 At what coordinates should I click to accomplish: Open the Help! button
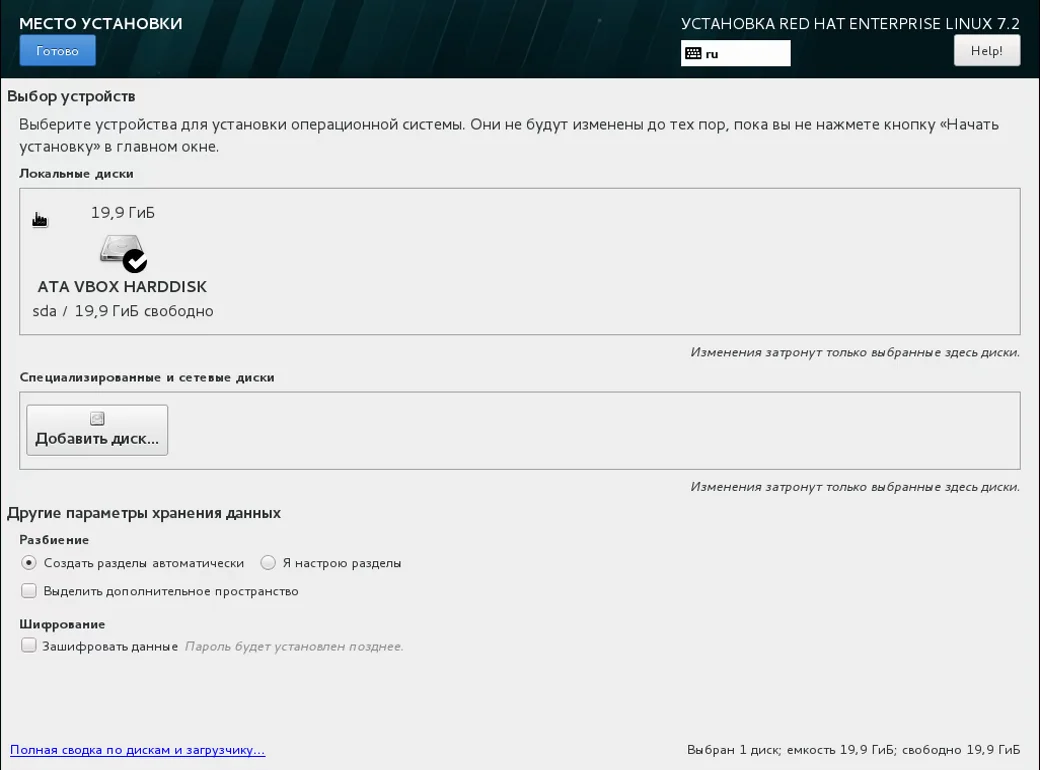pos(986,50)
